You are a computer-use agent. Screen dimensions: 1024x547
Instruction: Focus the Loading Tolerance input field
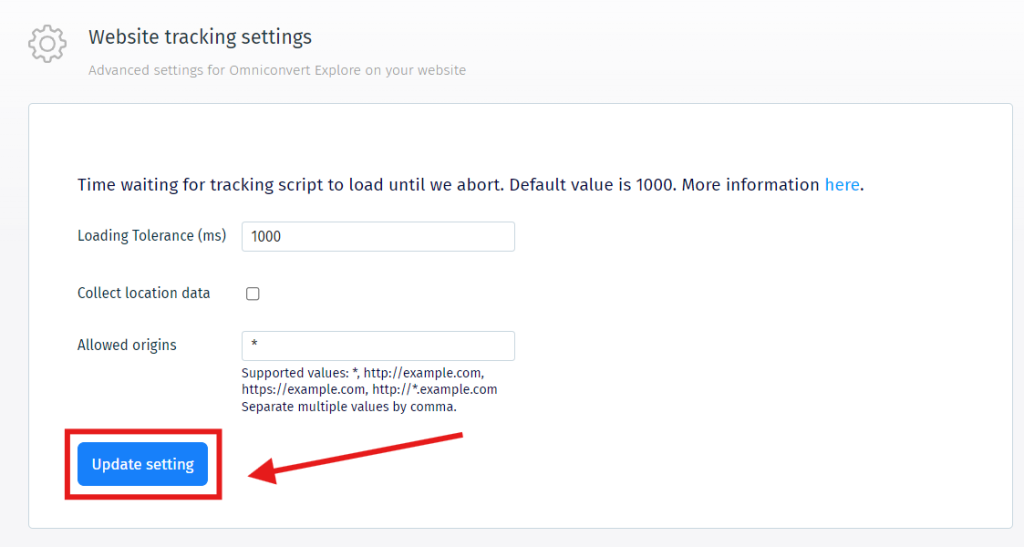click(378, 237)
